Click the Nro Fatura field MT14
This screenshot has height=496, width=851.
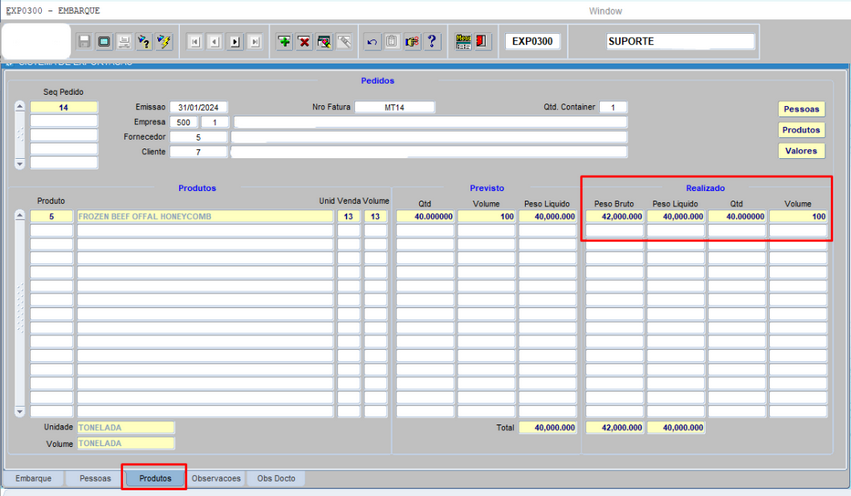[394, 107]
